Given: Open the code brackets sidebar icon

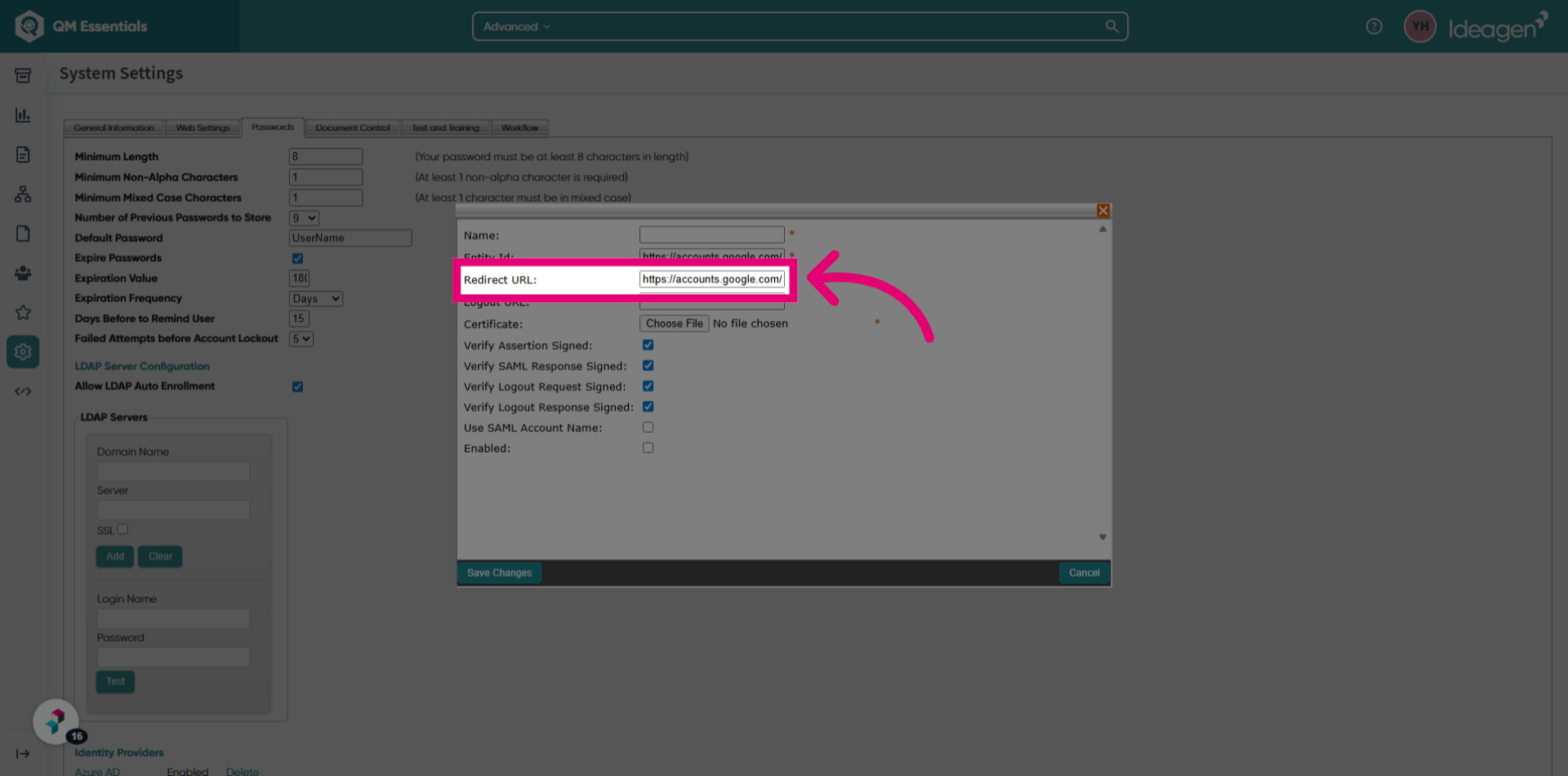Looking at the screenshot, I should coord(23,391).
